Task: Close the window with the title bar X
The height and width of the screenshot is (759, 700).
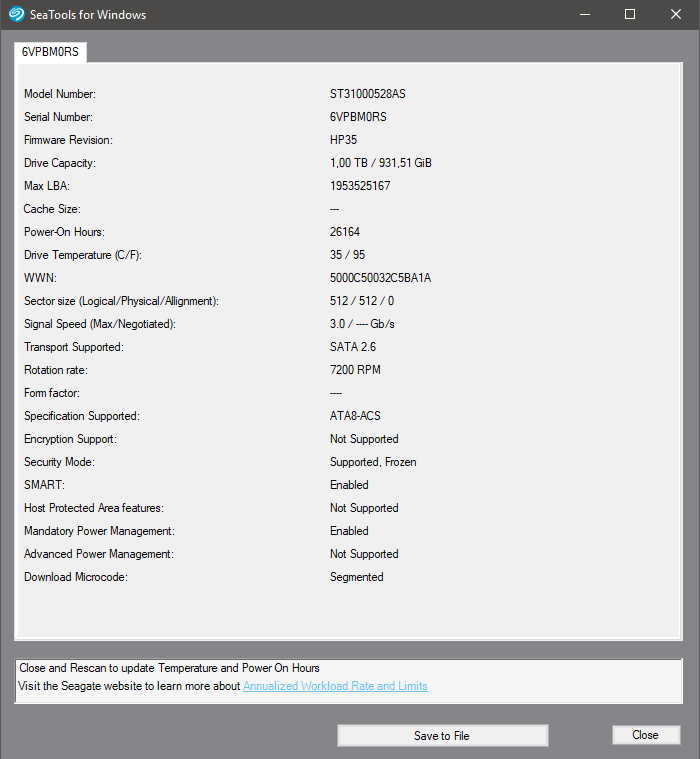Action: click(x=676, y=15)
